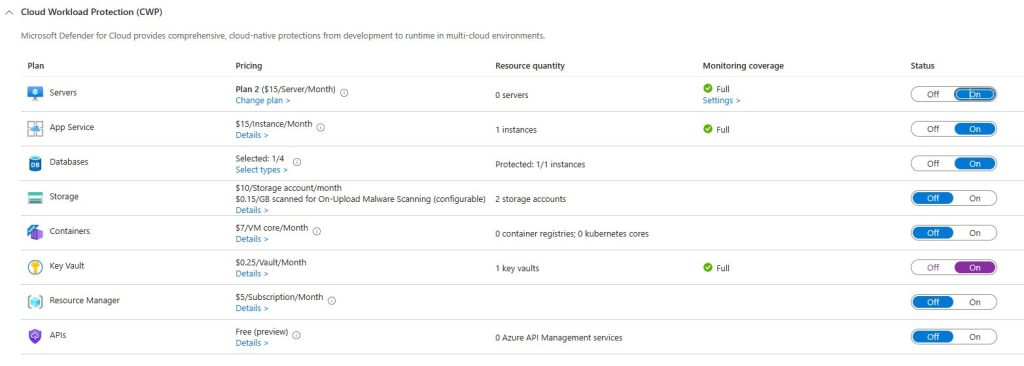Click the Storage plan icon

[x=35, y=198]
